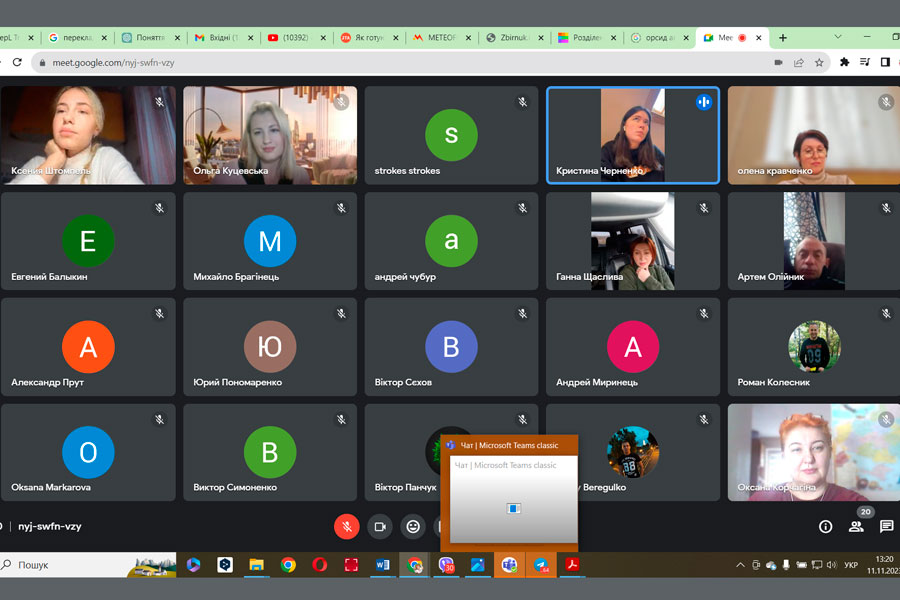
Task: Toggle the Chrome side panel icon
Action: click(885, 62)
